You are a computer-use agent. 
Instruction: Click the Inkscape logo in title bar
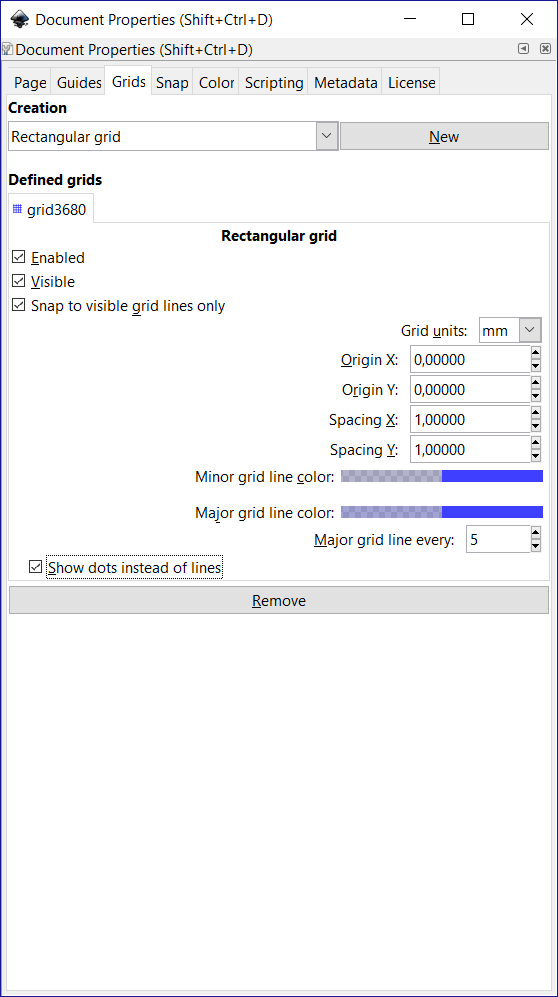tap(20, 19)
